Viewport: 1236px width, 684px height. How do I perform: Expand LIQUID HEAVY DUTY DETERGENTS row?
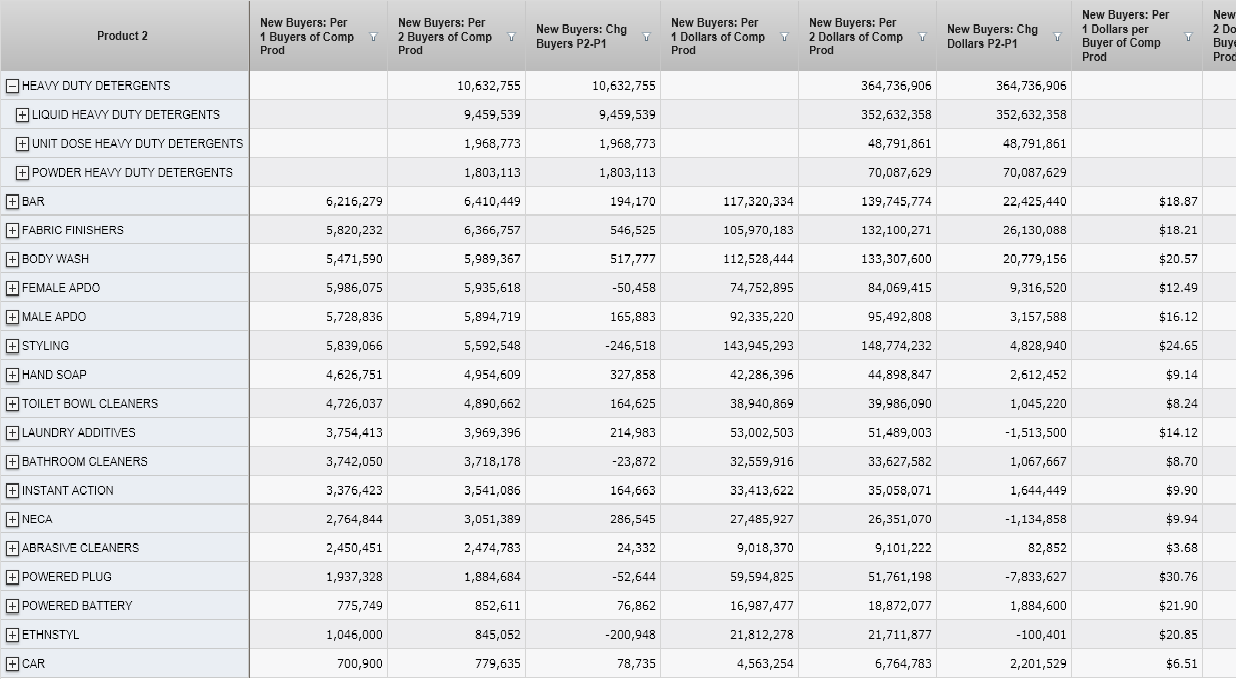[23, 115]
